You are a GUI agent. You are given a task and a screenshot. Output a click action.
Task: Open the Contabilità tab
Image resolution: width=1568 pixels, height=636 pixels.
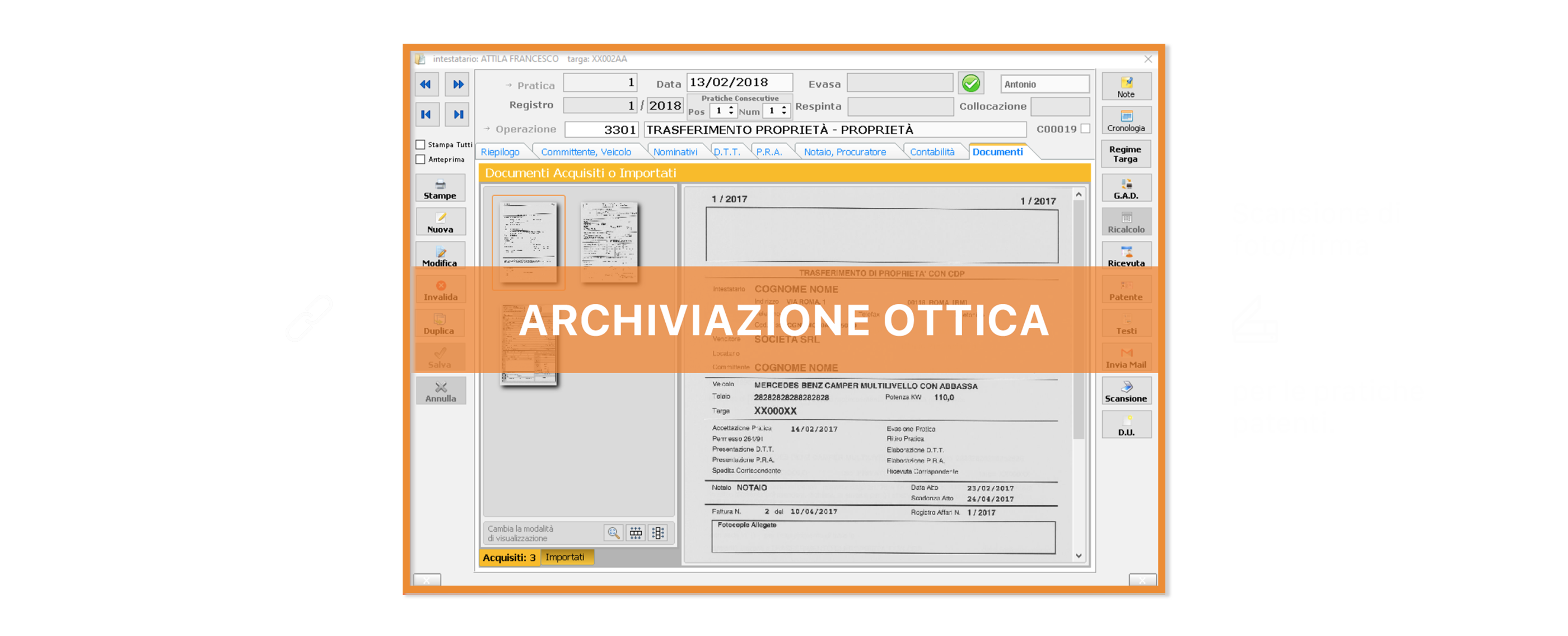(x=932, y=152)
